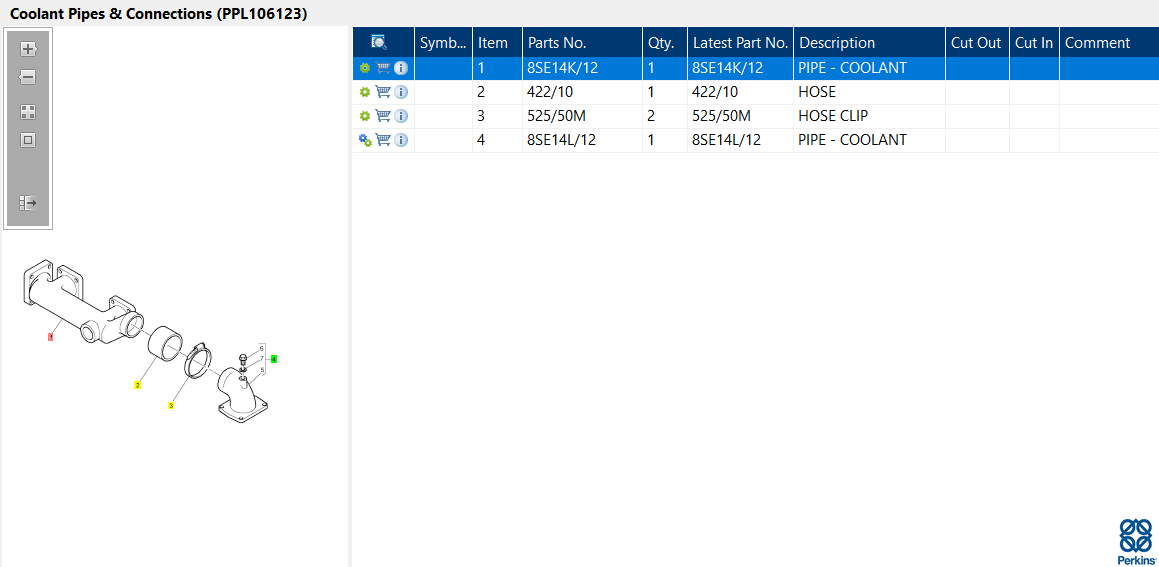
Task: Sort by Parts No. column header
Action: coord(582,43)
